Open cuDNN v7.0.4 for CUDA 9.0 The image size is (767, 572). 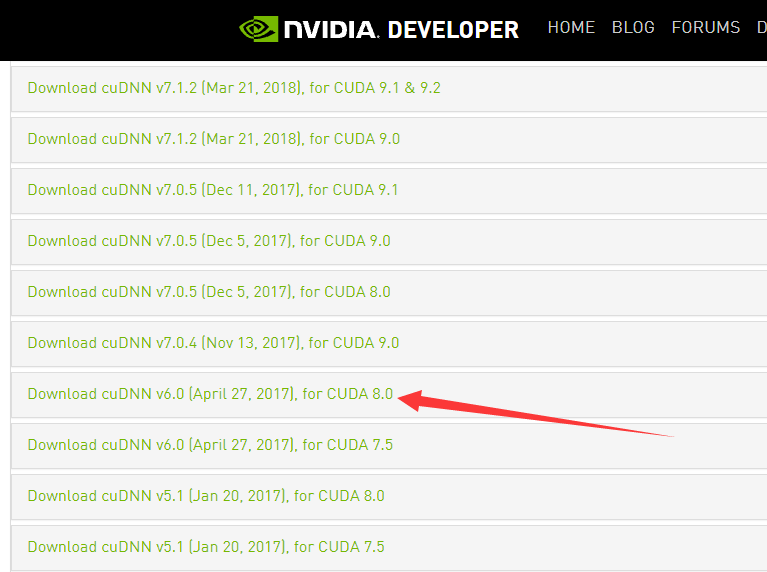coord(213,343)
